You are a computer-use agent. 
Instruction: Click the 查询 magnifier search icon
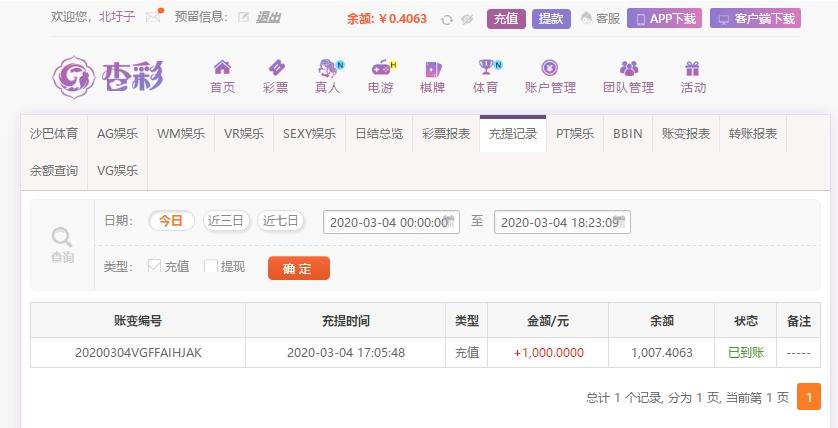62,237
